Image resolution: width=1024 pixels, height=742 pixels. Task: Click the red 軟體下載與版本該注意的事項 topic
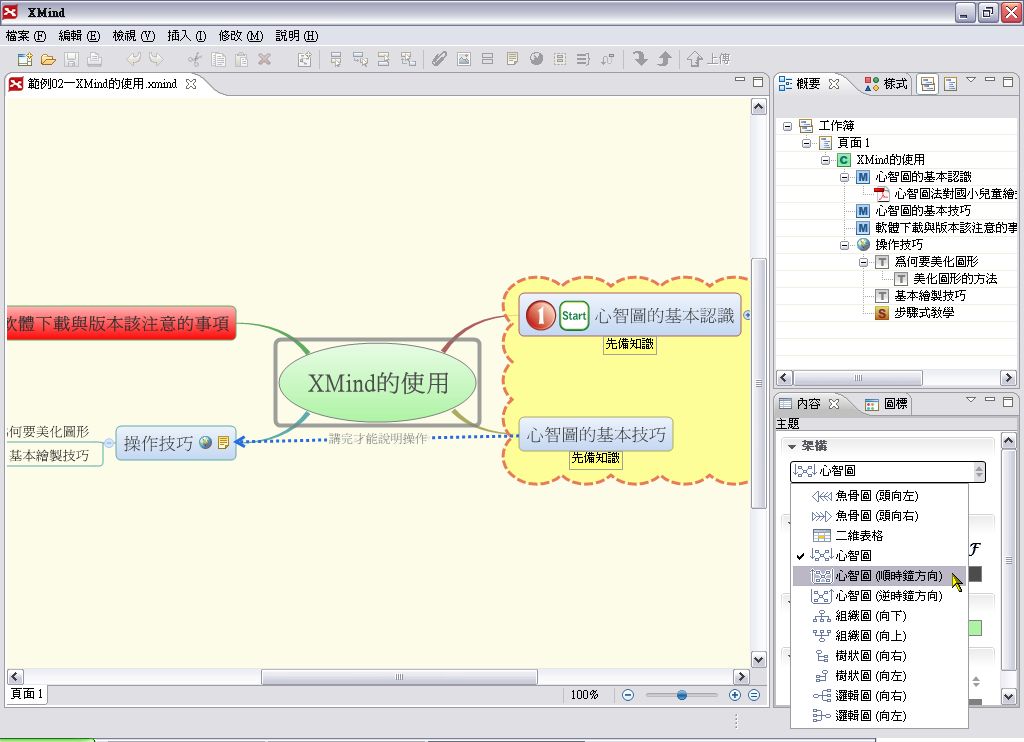120,323
